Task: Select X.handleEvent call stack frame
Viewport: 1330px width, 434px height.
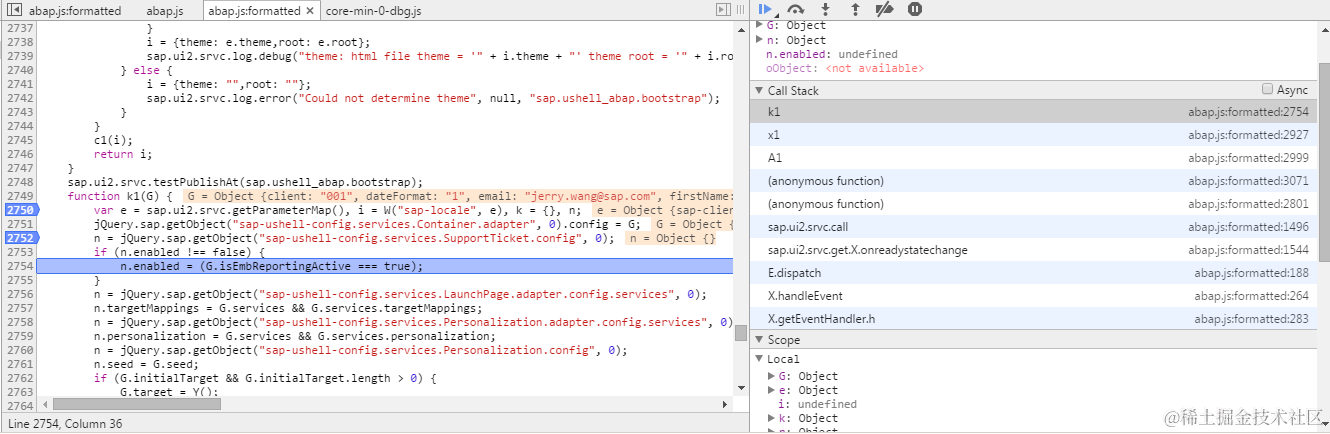Action: point(1034,296)
